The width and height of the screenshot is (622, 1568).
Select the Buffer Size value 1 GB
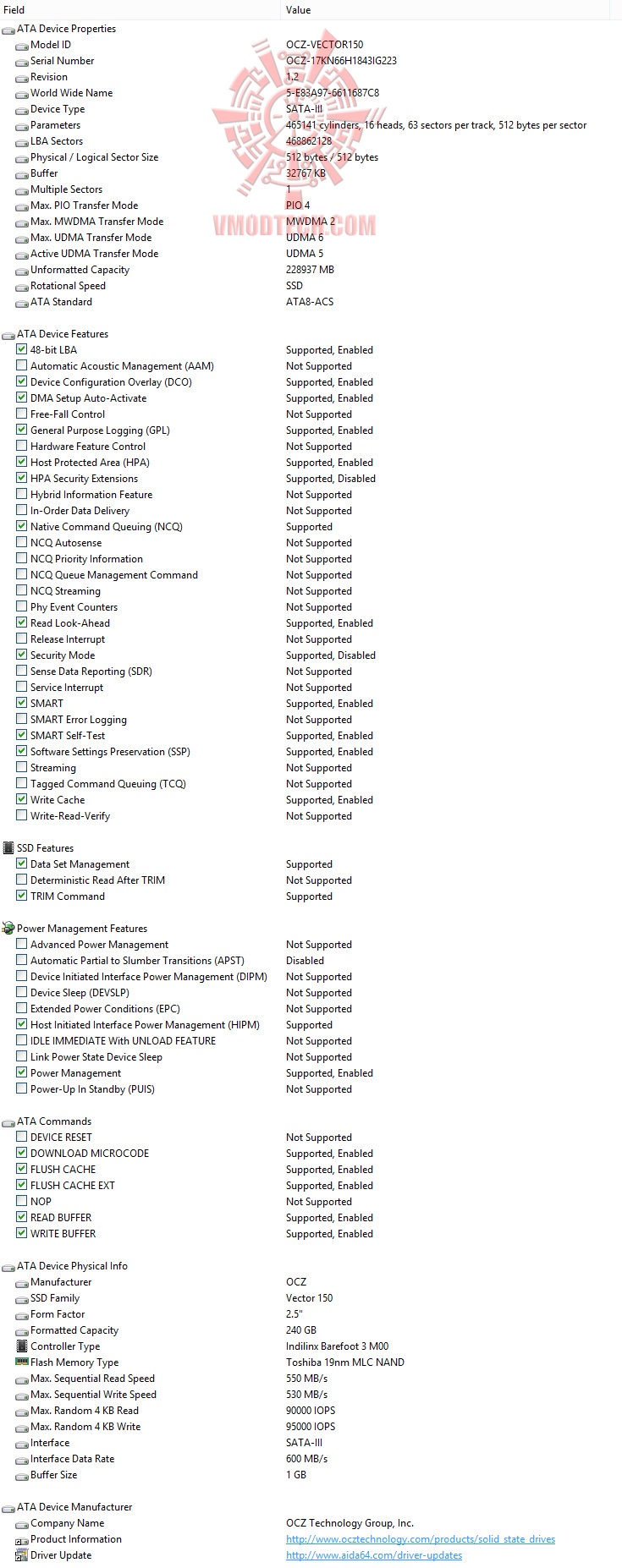coord(296,1475)
